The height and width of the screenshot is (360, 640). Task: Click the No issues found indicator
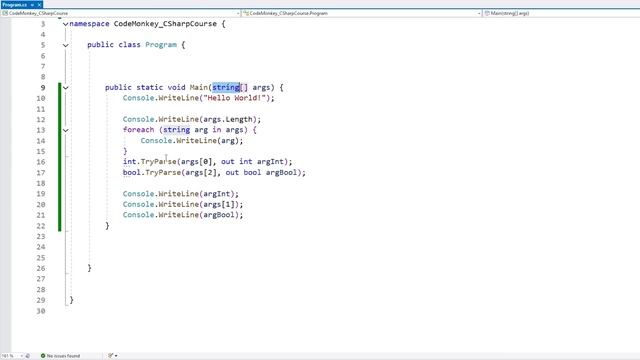point(60,356)
